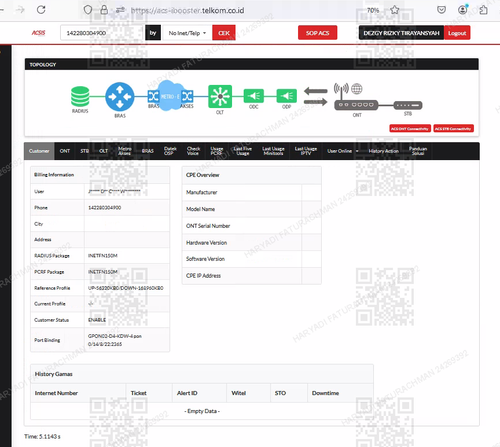This screenshot has width=500, height=447.
Task: Click the site permissions icon in address bar
Action: tap(120, 10)
